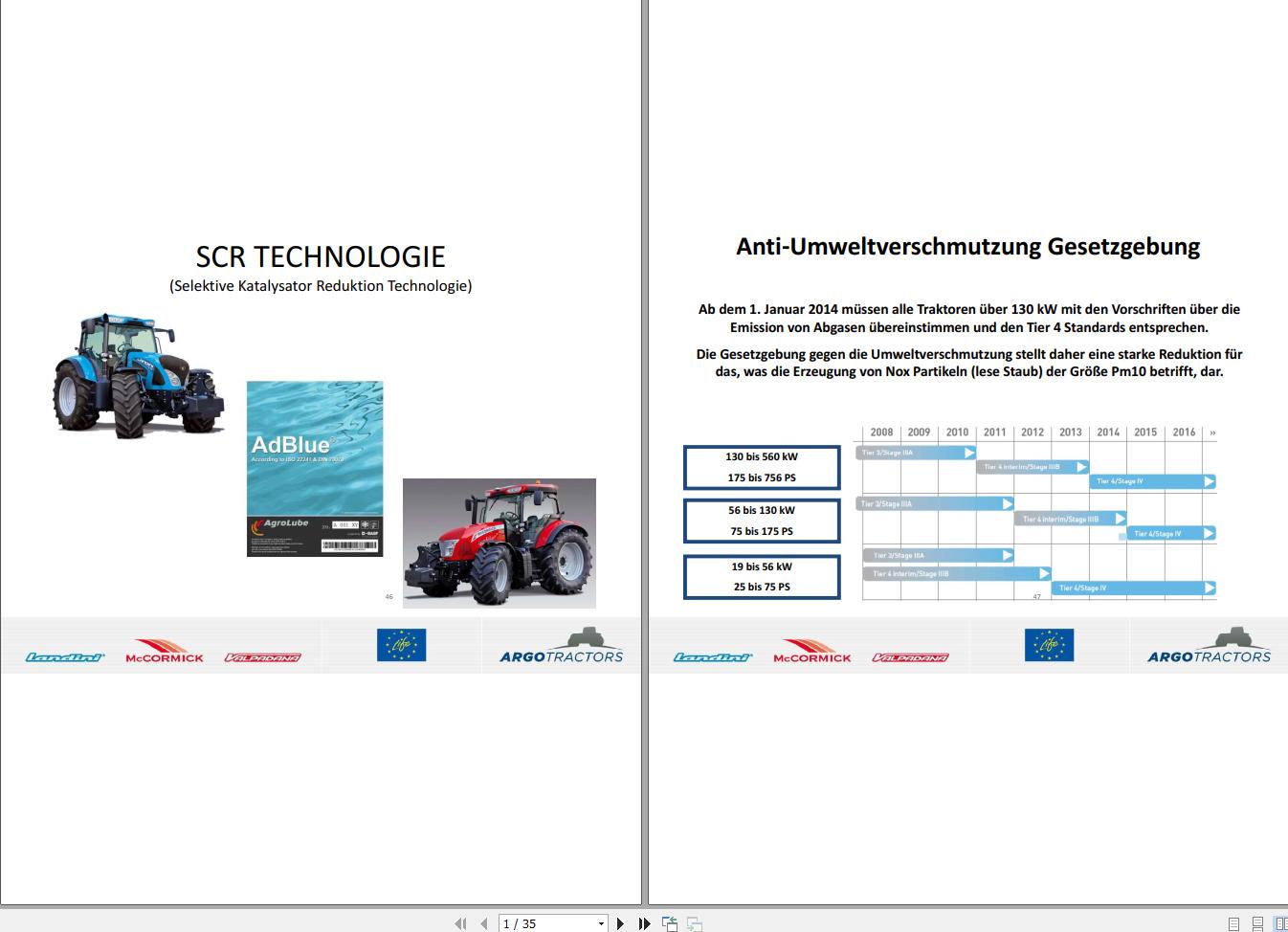Switch to continuous scrolling layout
The width and height of the screenshot is (1288, 932).
point(1256,923)
